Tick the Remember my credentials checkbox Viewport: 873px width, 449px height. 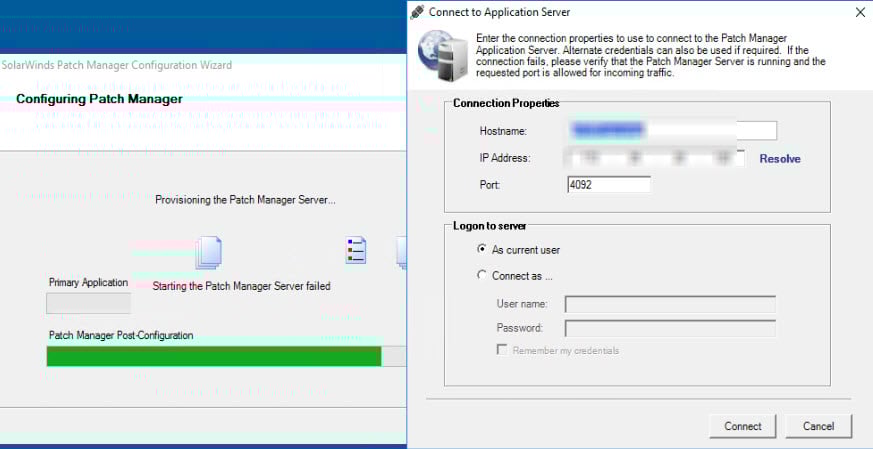[x=502, y=350]
